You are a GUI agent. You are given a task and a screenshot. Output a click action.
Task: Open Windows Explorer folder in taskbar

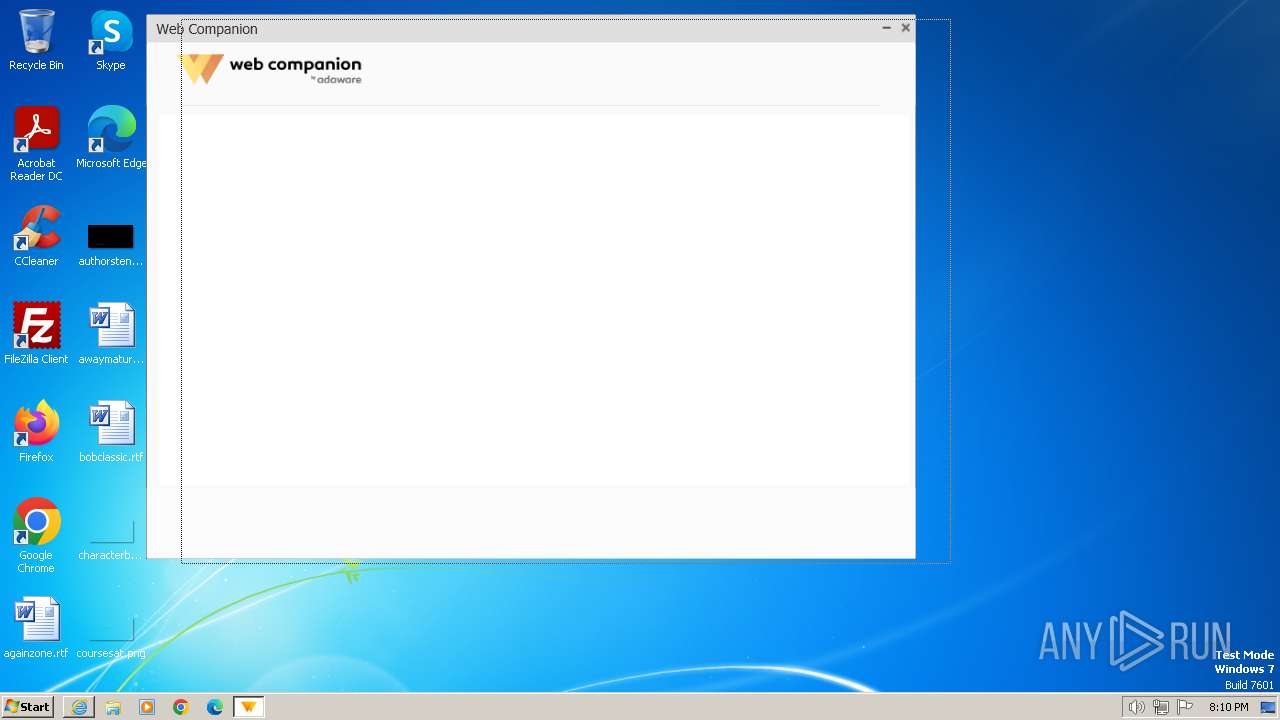[x=113, y=707]
